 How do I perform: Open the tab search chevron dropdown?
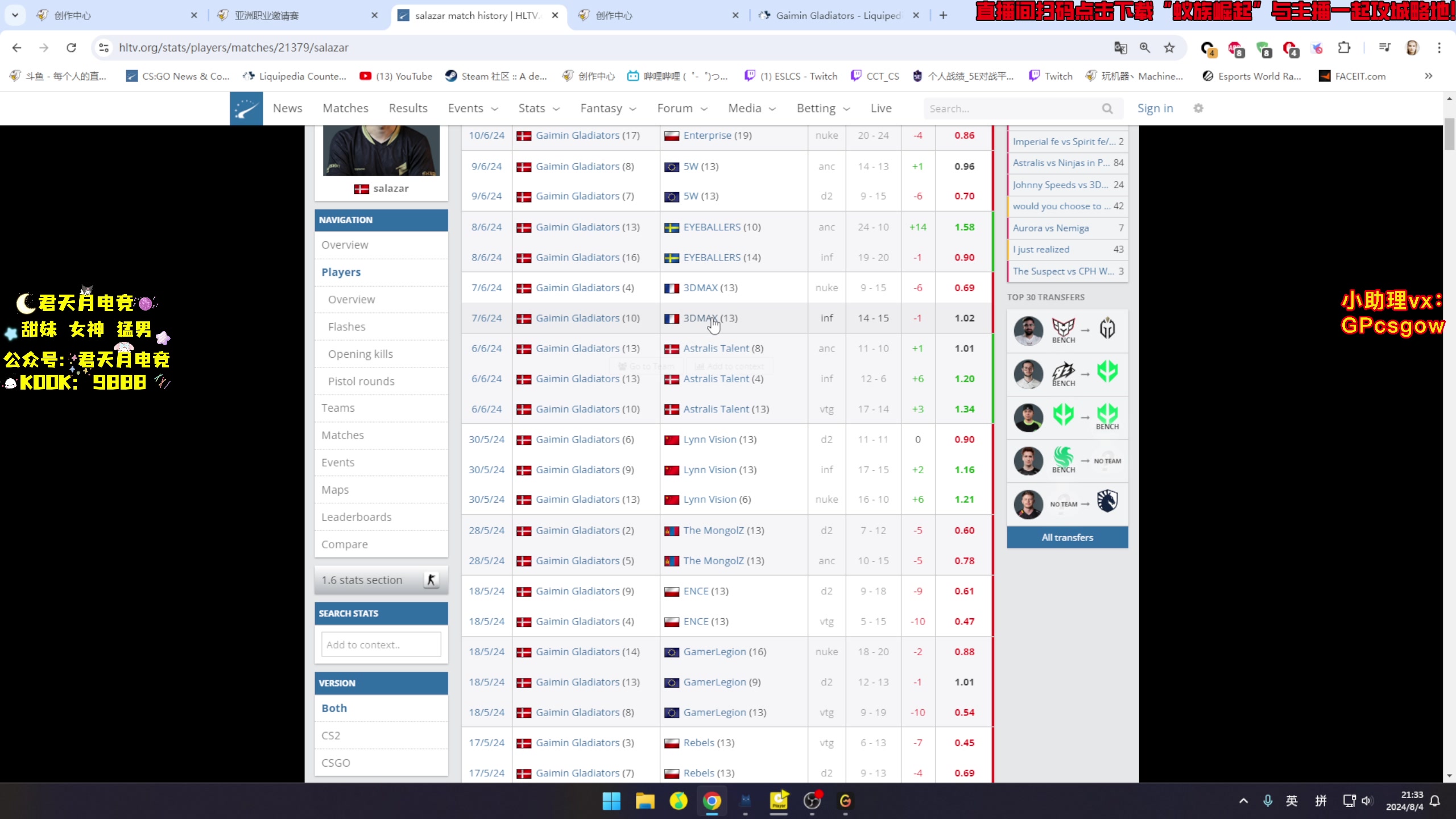pos(15,15)
